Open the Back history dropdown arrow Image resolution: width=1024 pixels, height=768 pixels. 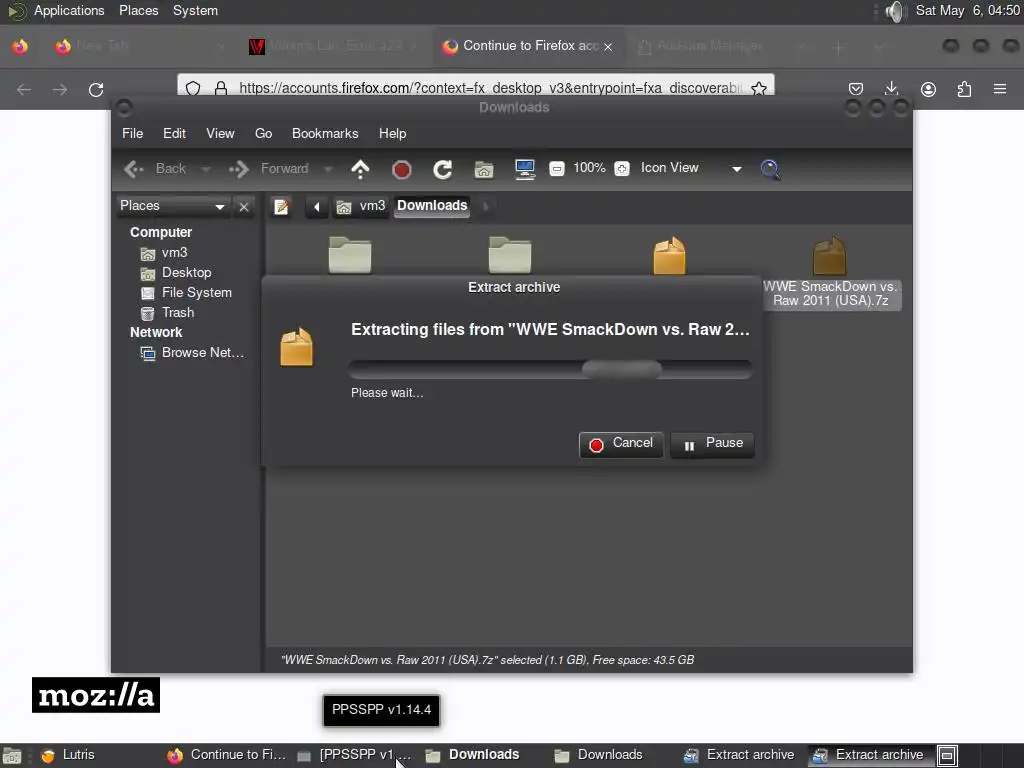click(206, 169)
